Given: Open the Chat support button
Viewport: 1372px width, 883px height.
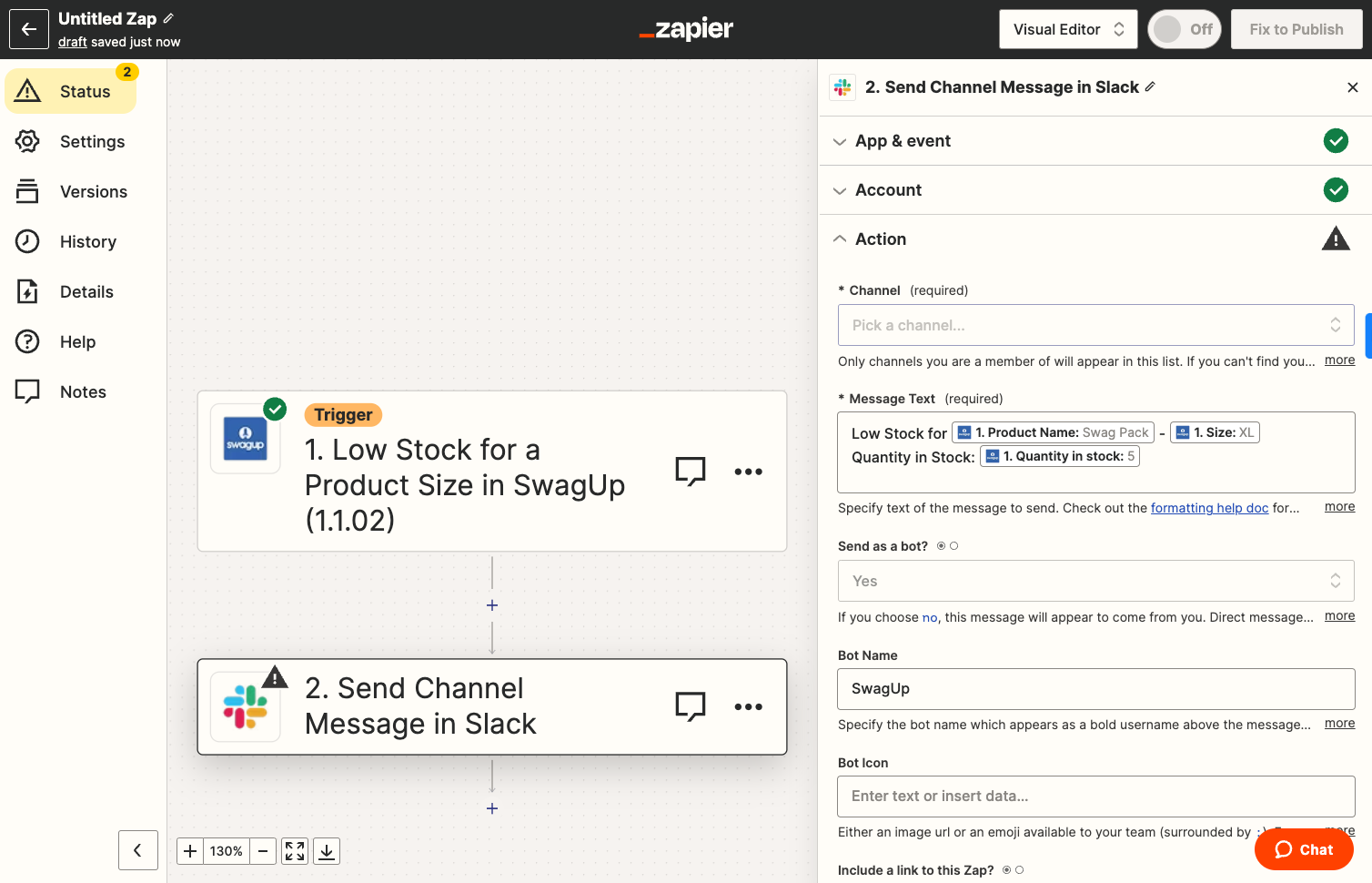Looking at the screenshot, I should coord(1304,849).
